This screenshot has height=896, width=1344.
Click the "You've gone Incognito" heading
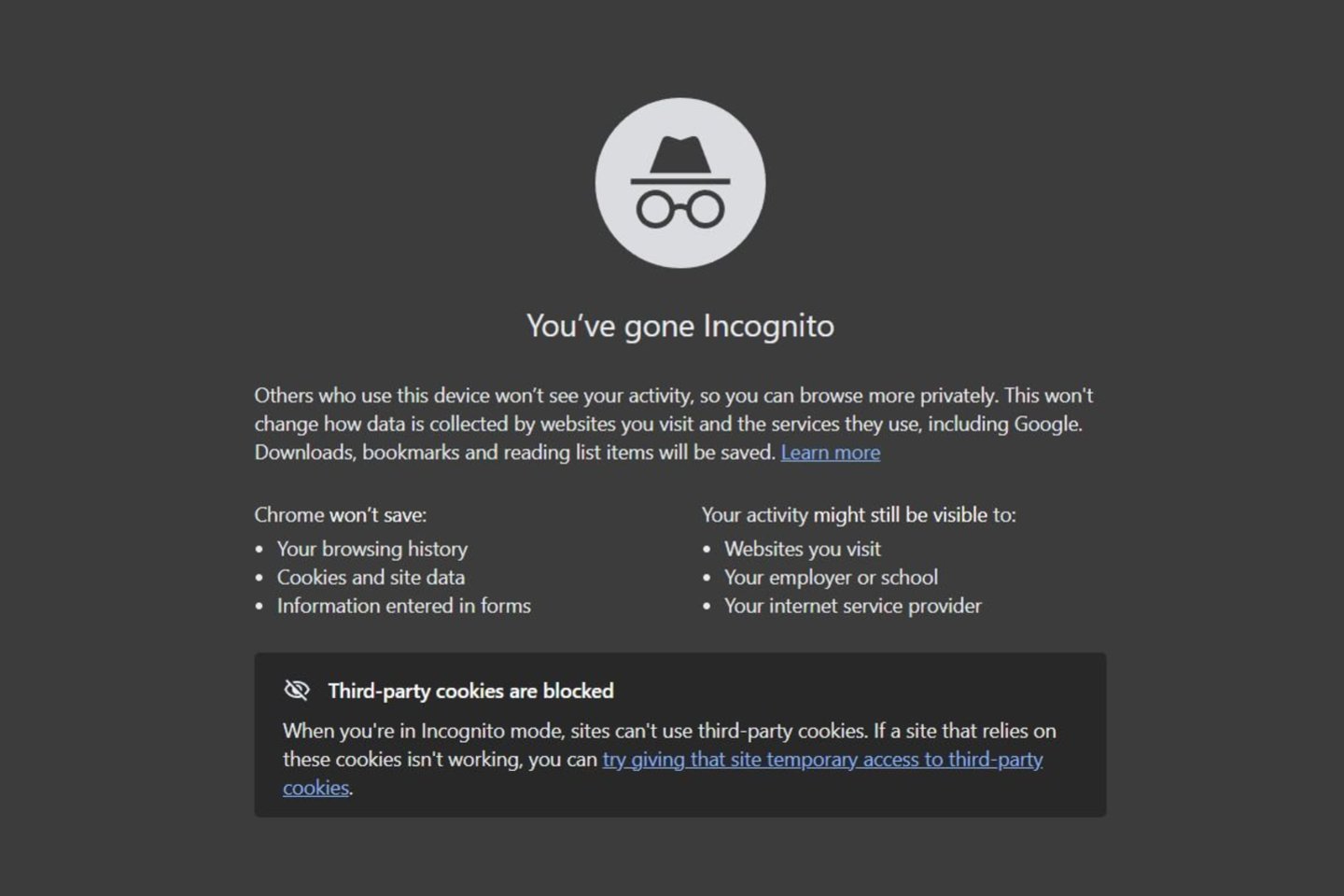[679, 326]
